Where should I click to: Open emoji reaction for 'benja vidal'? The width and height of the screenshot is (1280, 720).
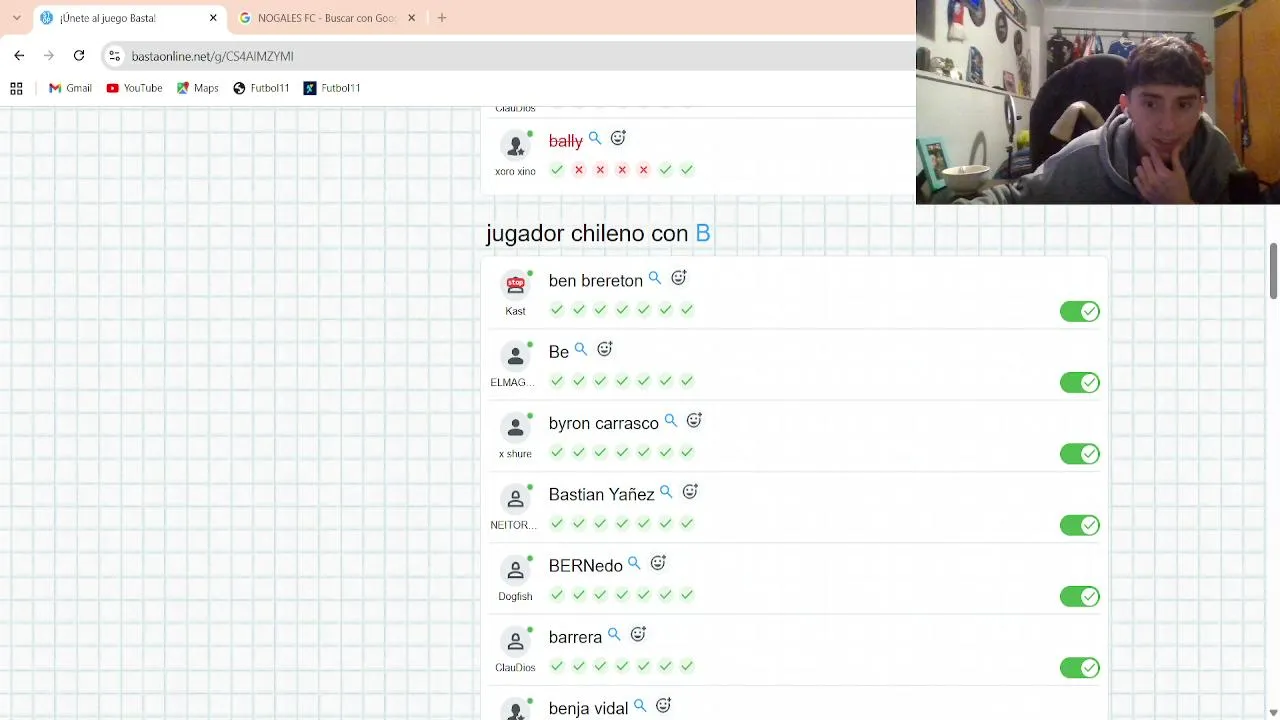(663, 705)
